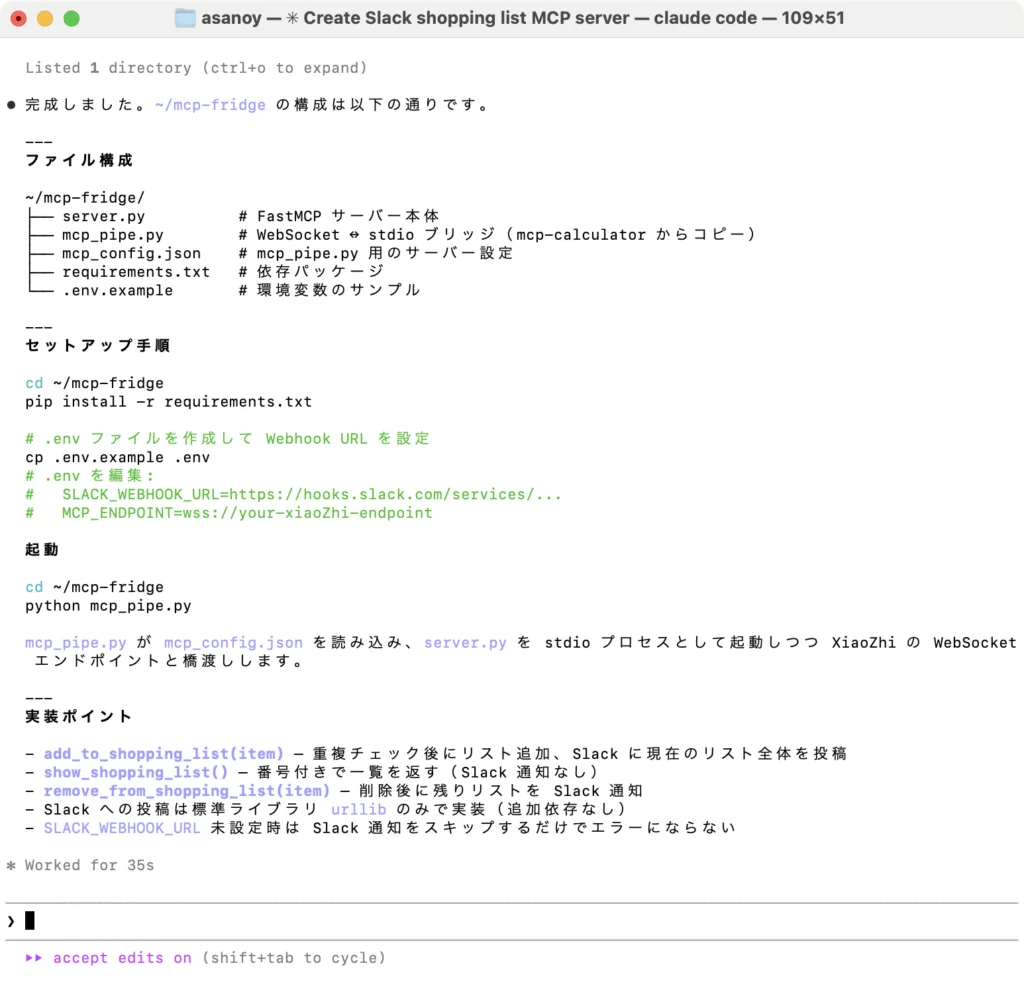Click the '# FastMCP サーバー本体' comment

(x=339, y=216)
